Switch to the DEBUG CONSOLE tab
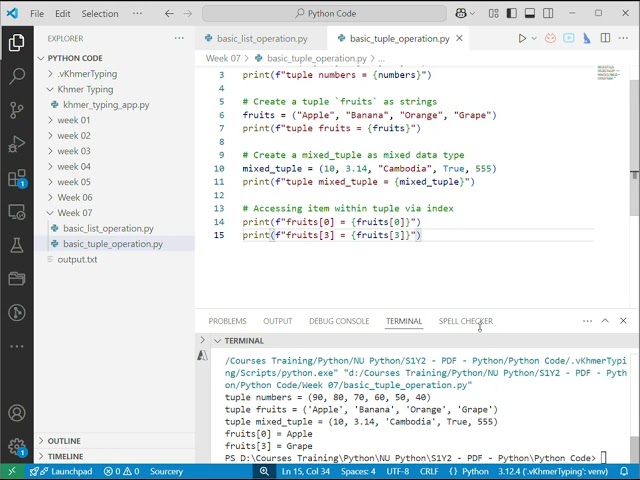This screenshot has width=640, height=480. click(x=339, y=321)
